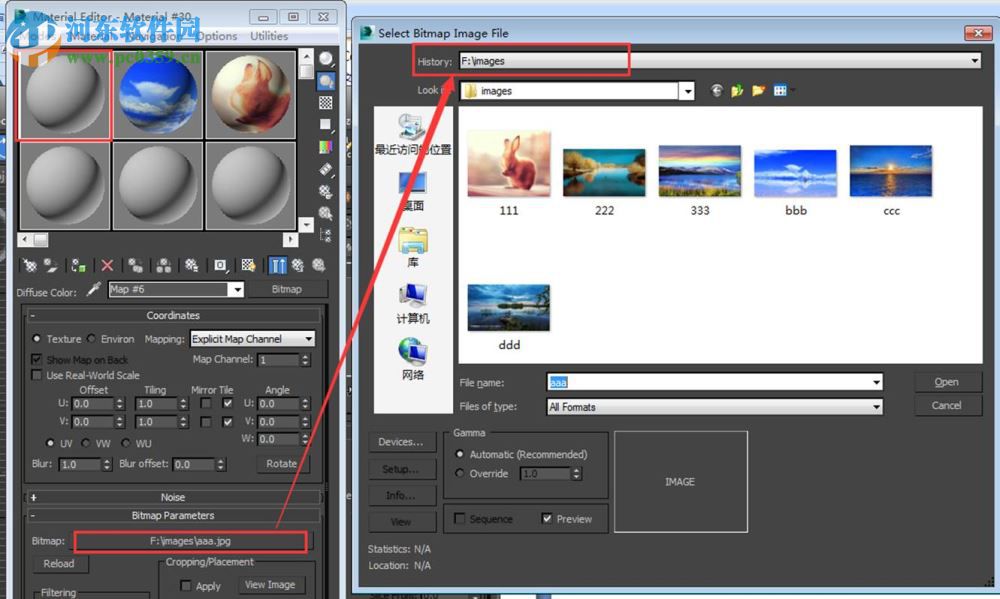Open the Files of type dropdown
The image size is (1000, 599).
(x=876, y=407)
